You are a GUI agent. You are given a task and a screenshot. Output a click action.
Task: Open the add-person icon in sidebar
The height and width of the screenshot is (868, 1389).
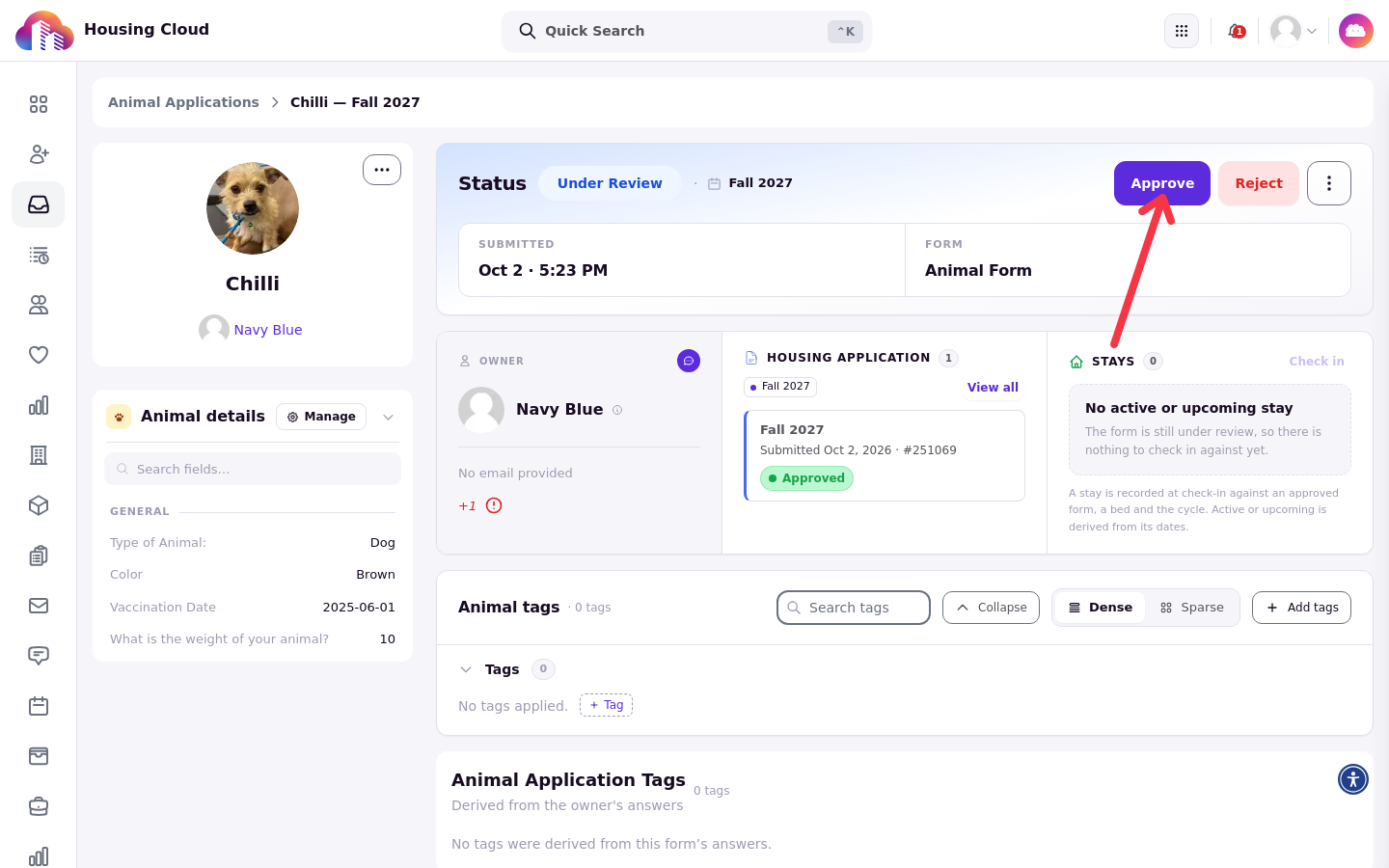tap(39, 154)
